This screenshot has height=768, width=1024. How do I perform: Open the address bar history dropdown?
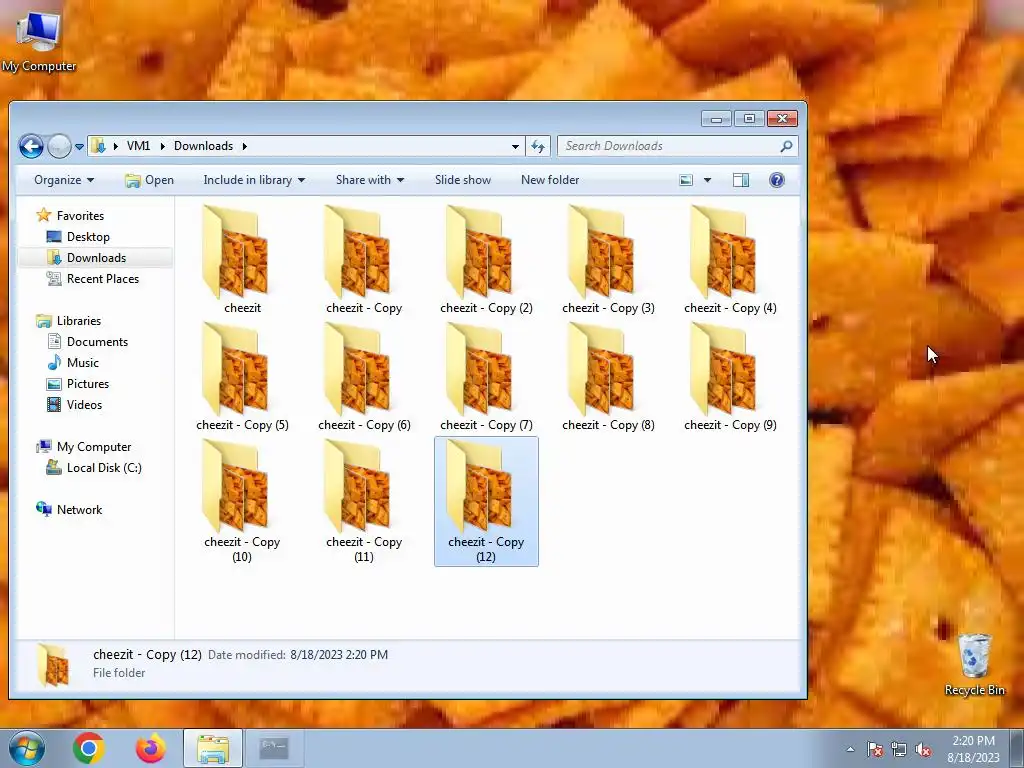(x=515, y=146)
